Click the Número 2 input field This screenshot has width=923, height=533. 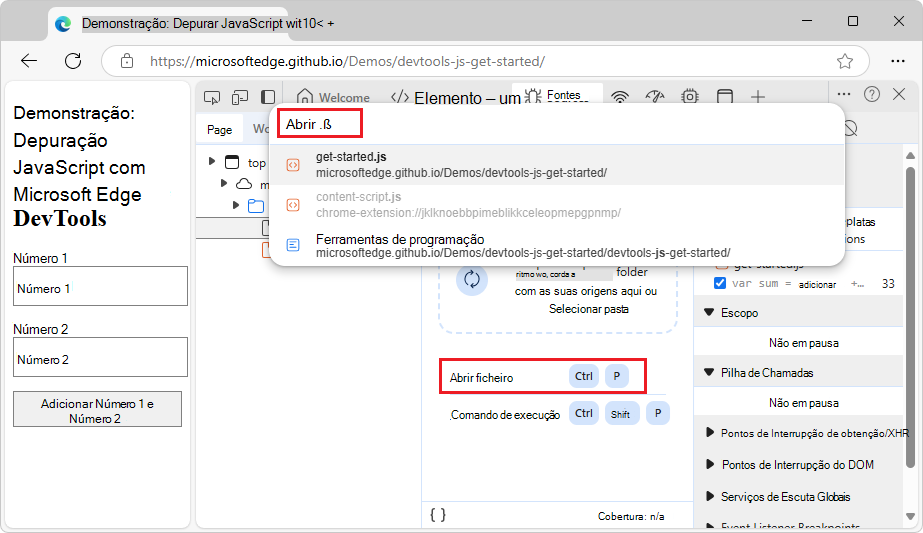(x=101, y=357)
